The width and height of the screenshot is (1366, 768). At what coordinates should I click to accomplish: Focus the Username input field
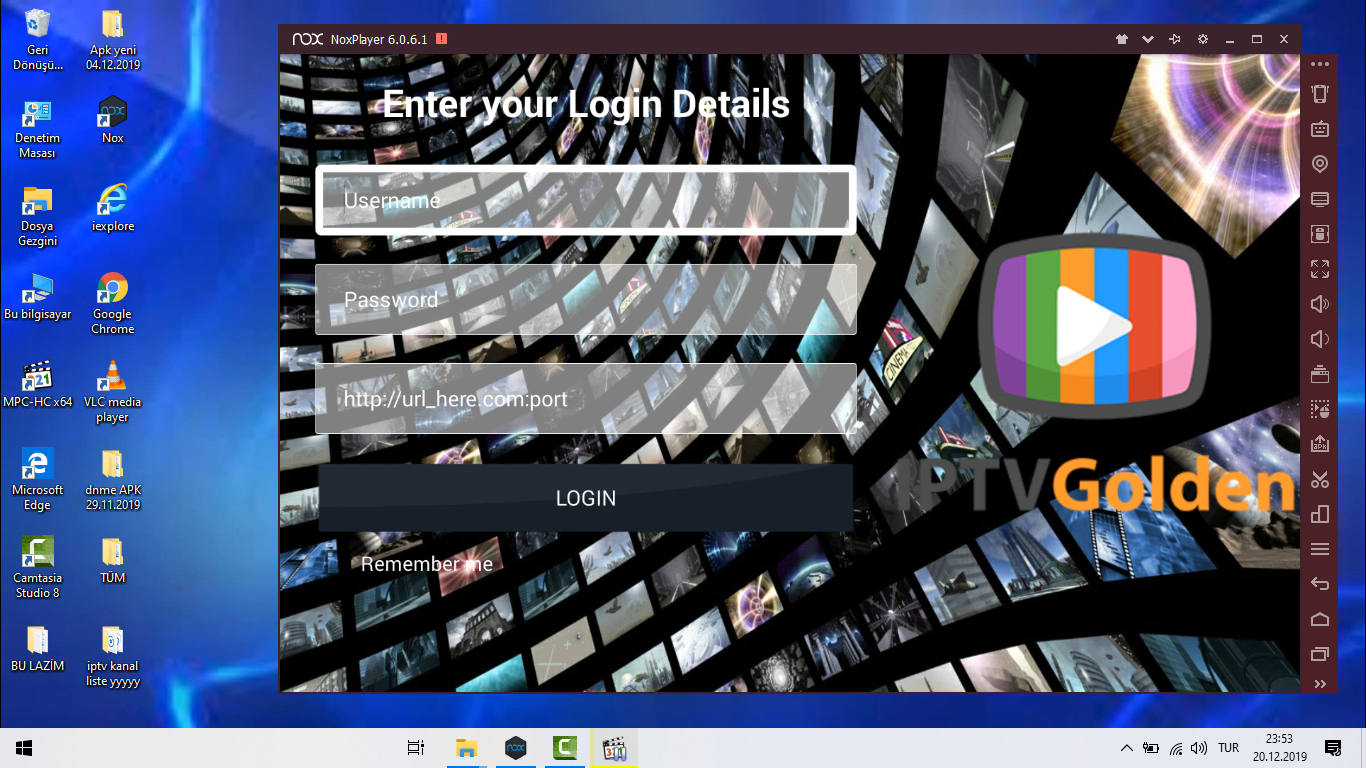[x=586, y=200]
